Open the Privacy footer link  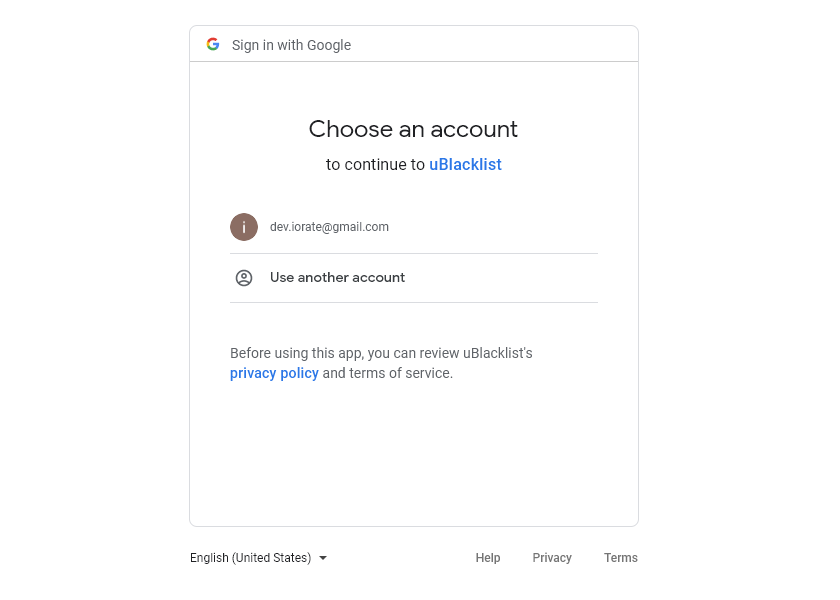point(552,558)
